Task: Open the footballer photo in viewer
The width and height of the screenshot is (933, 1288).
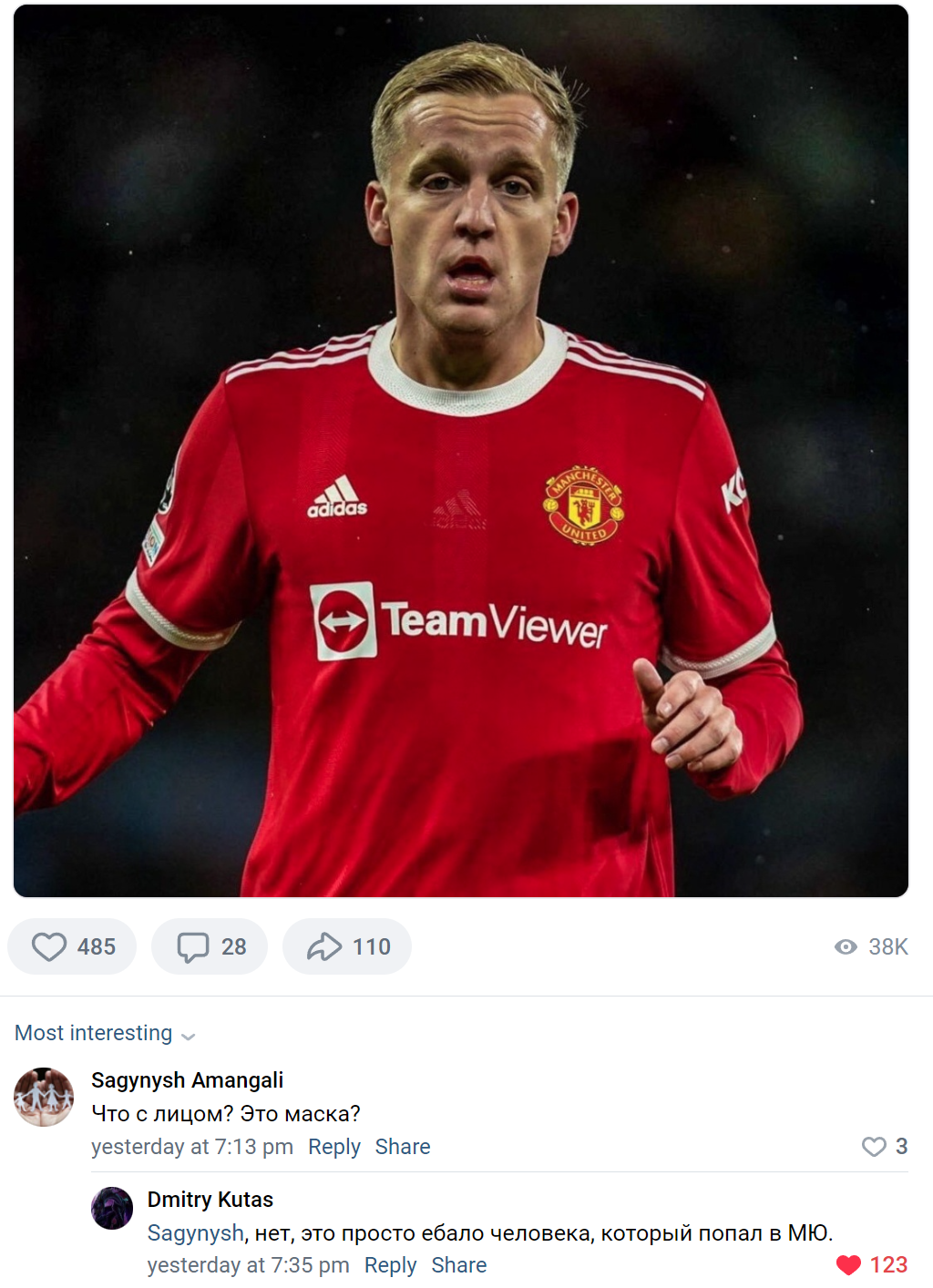Action: coord(461,451)
